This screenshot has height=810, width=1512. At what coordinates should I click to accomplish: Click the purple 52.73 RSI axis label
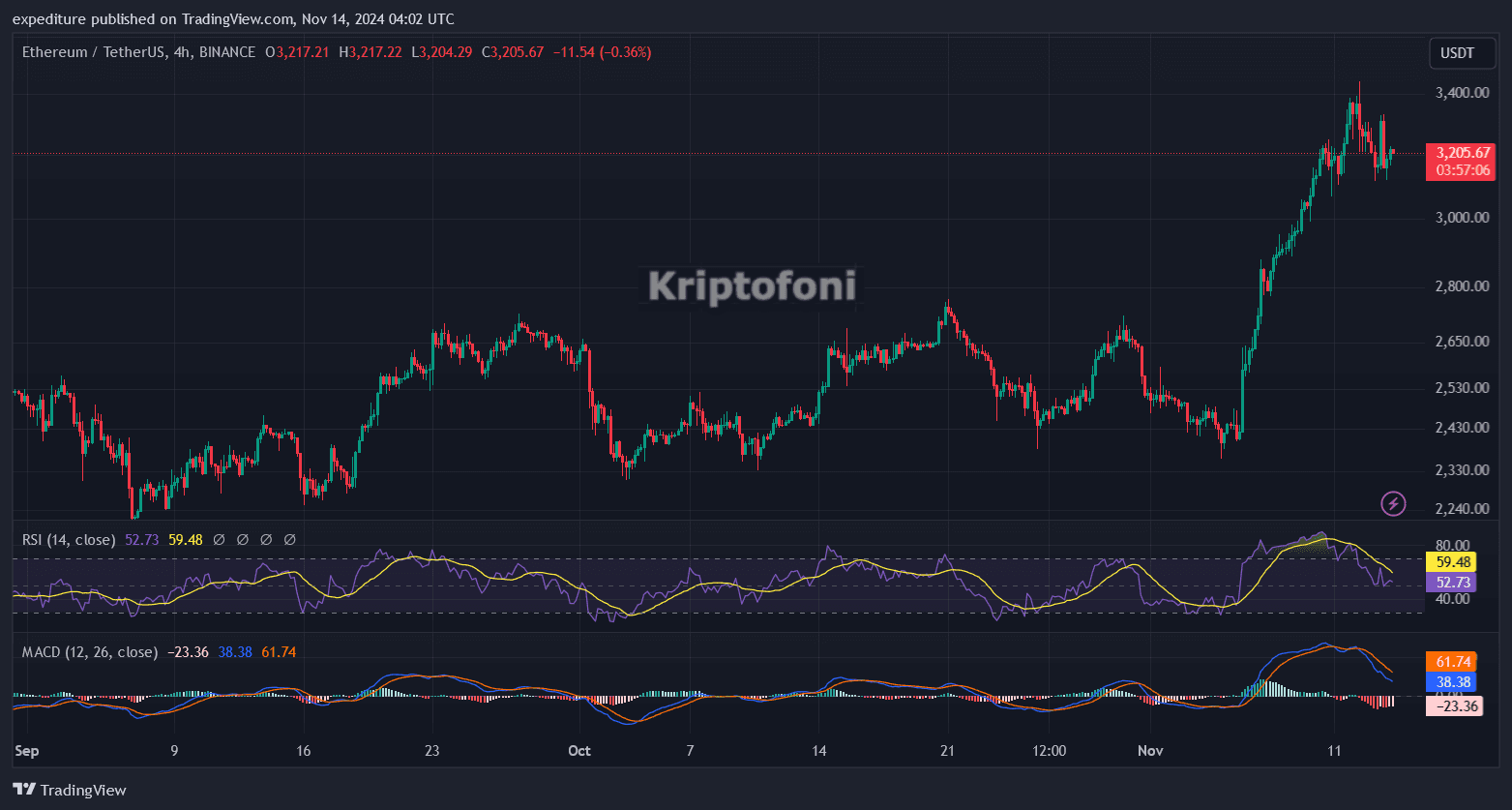[1453, 583]
